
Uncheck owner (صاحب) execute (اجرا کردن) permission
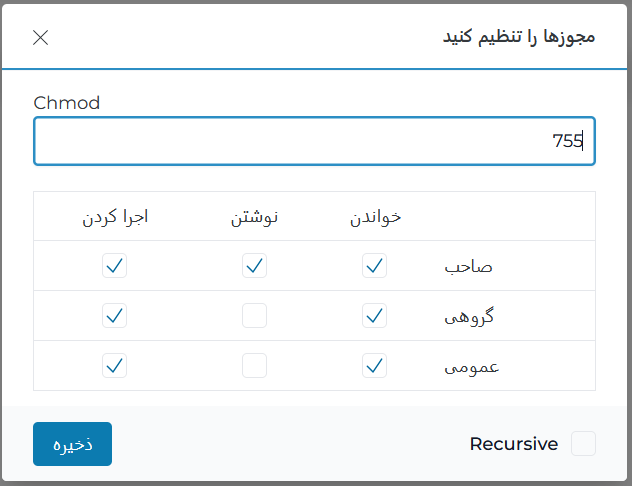click(115, 266)
